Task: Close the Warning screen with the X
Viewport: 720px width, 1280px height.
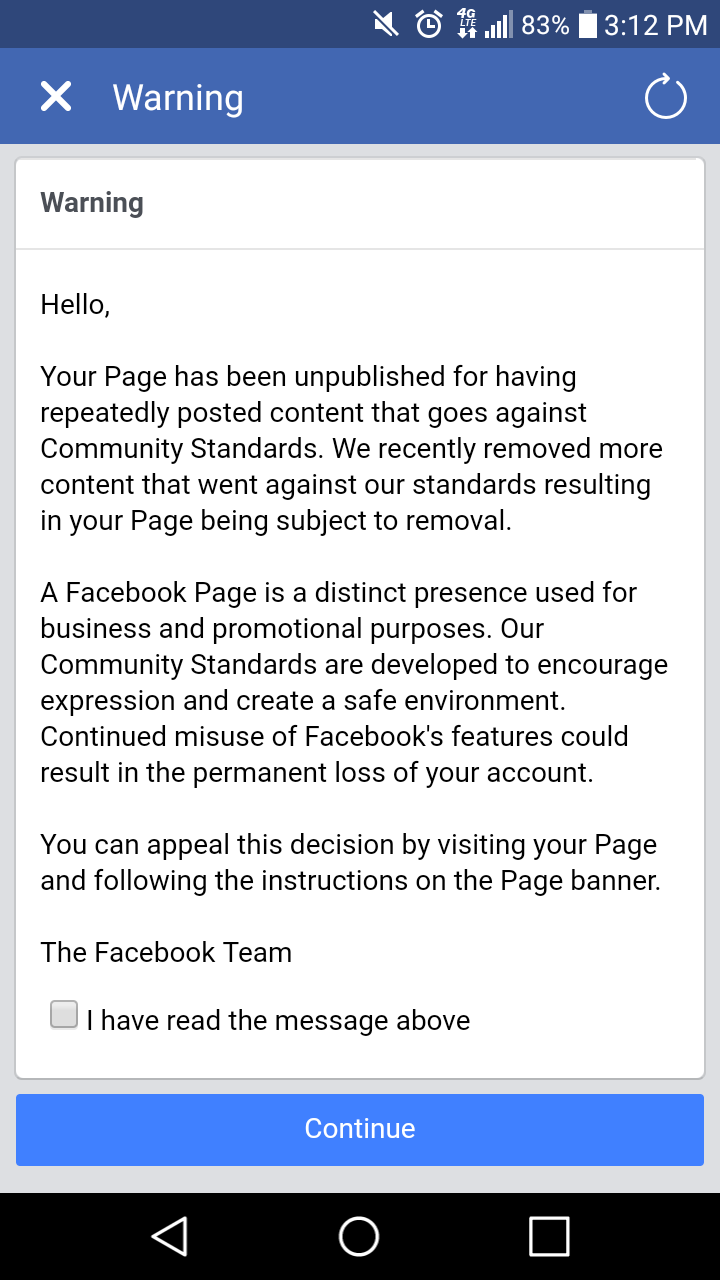Action: pos(56,97)
